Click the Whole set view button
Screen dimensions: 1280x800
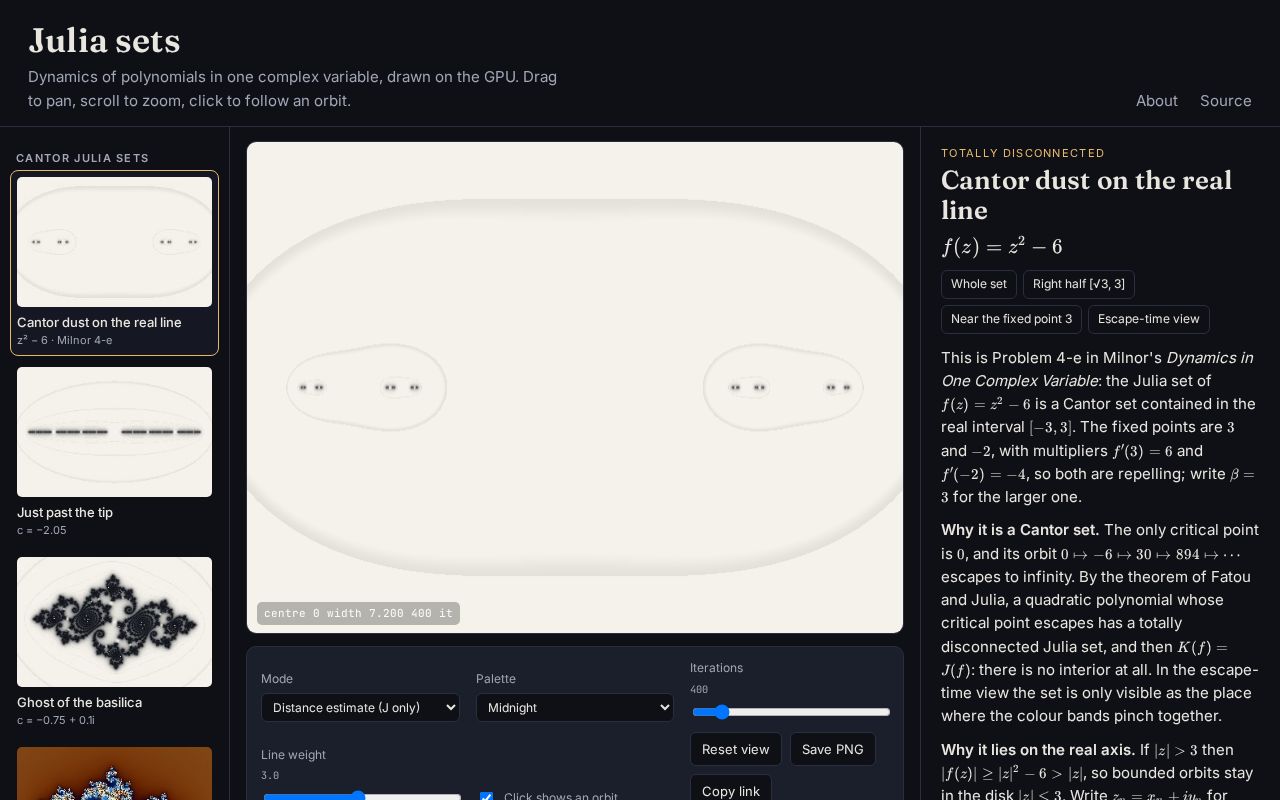(979, 284)
